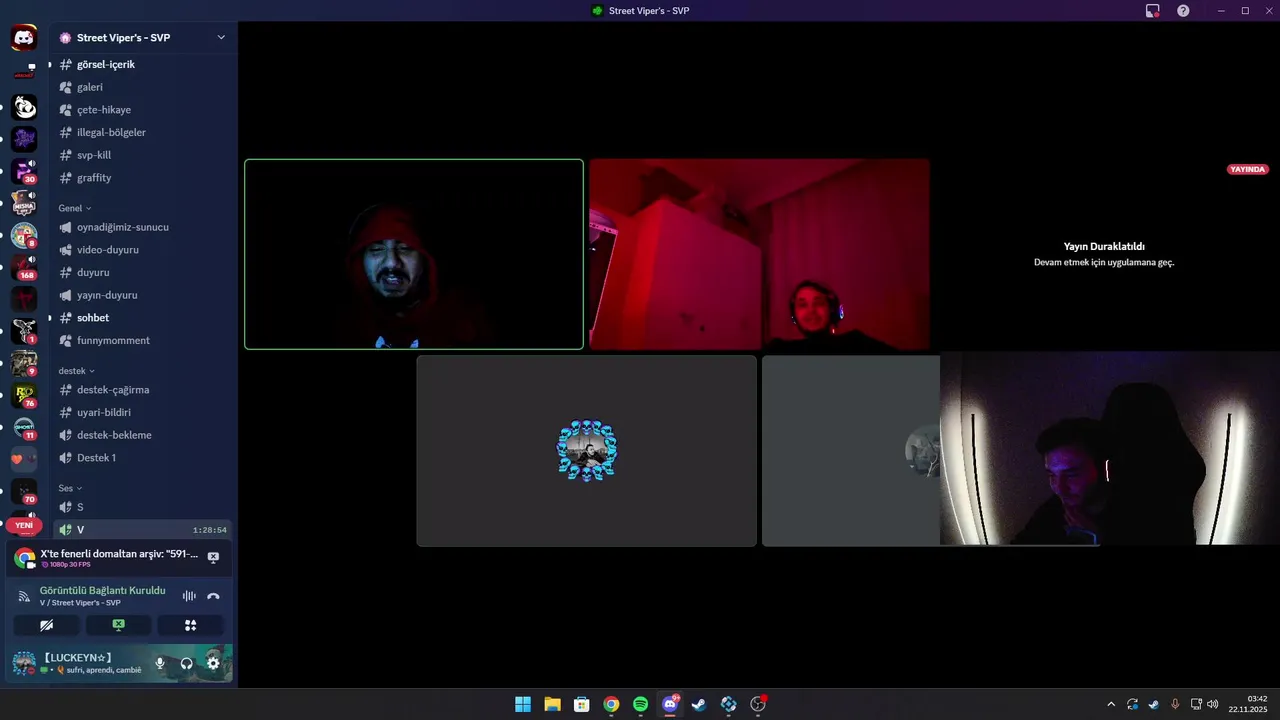The image size is (1280, 720).
Task: Open Discord home direct messages icon
Action: coord(24,38)
